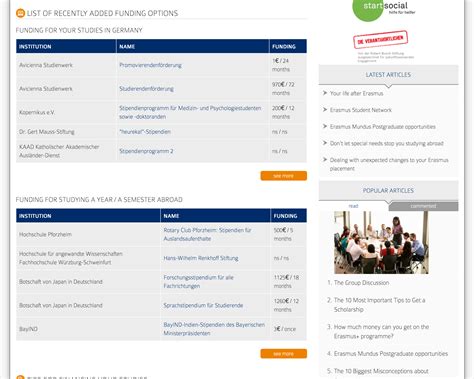Open the Studierendenförderung funding link
The width and height of the screenshot is (474, 379).
point(146,89)
